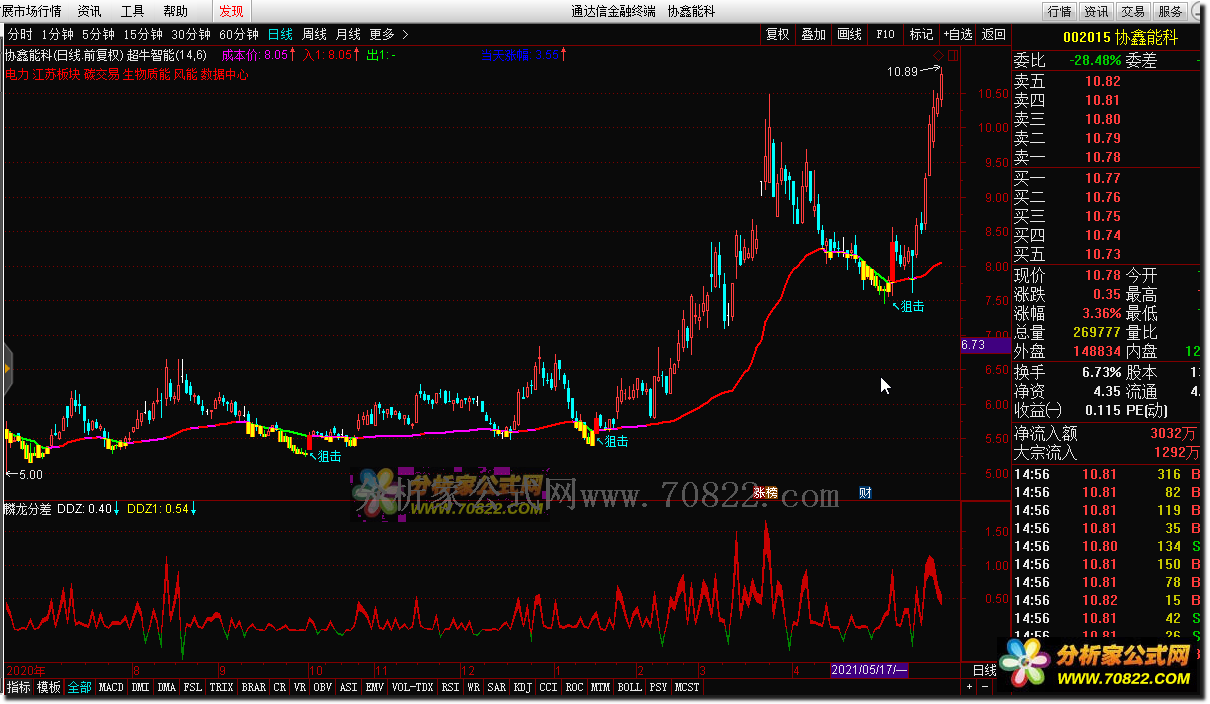Click the 涨榜 marker on chart
1210x704 pixels.
tap(765, 492)
